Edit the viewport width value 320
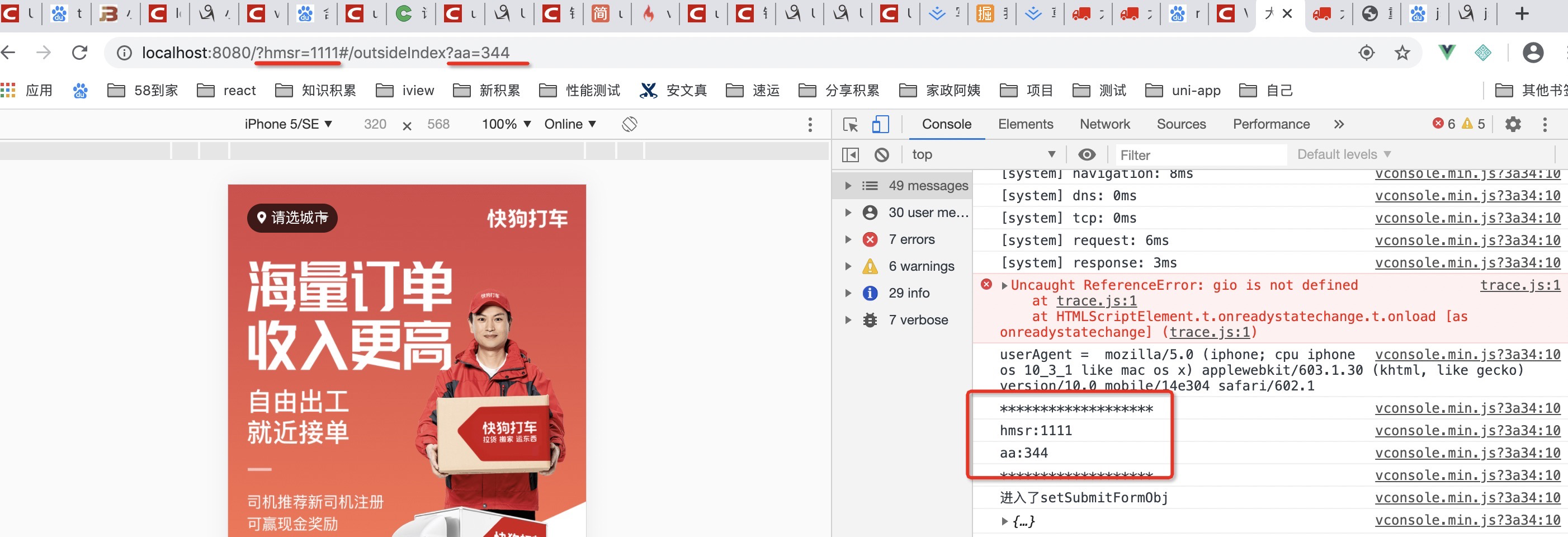 coord(375,124)
